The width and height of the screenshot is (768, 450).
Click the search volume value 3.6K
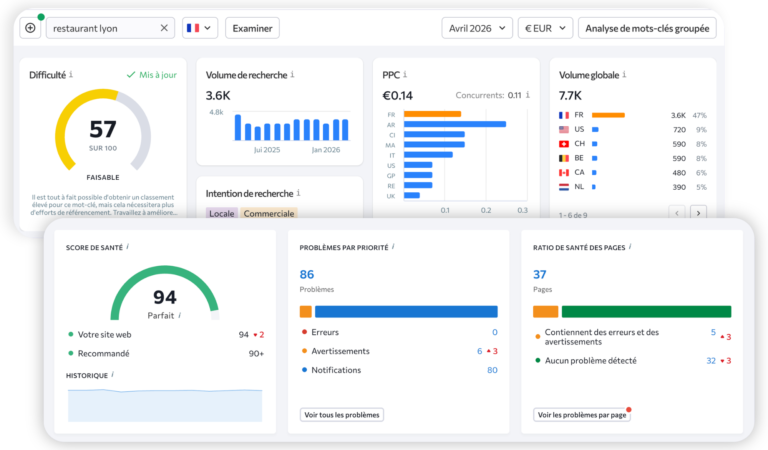[218, 95]
